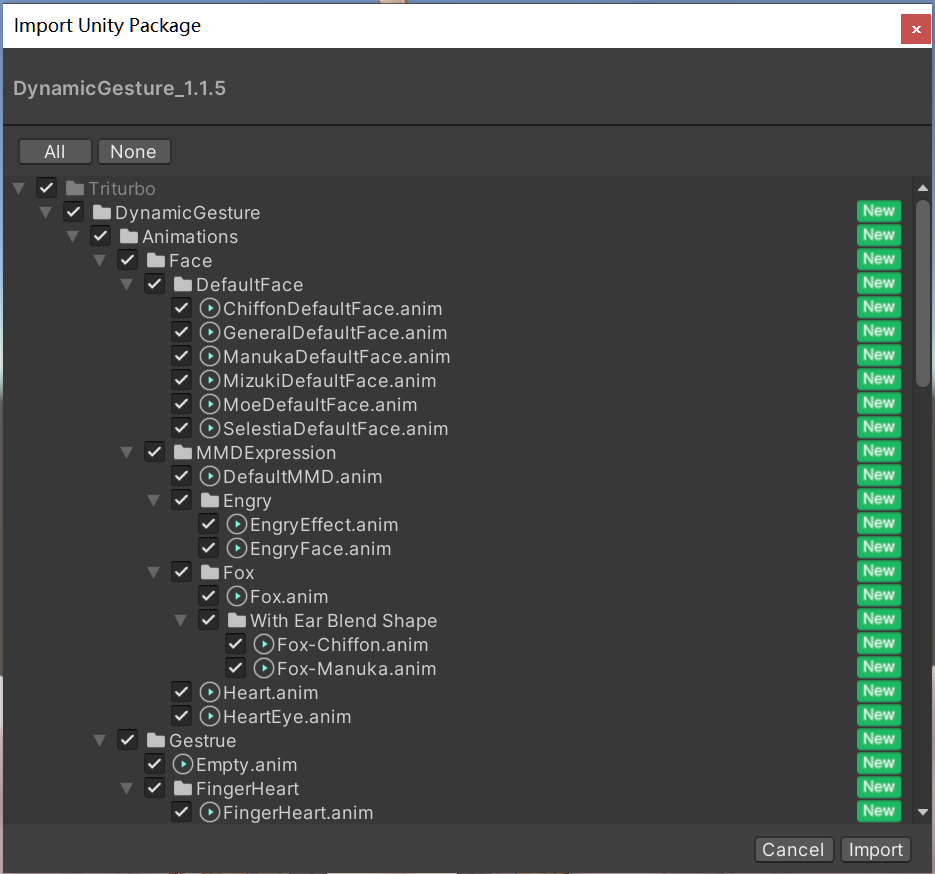This screenshot has height=874, width=935.
Task: Select the Empty.anim tree entry
Action: tap(246, 765)
